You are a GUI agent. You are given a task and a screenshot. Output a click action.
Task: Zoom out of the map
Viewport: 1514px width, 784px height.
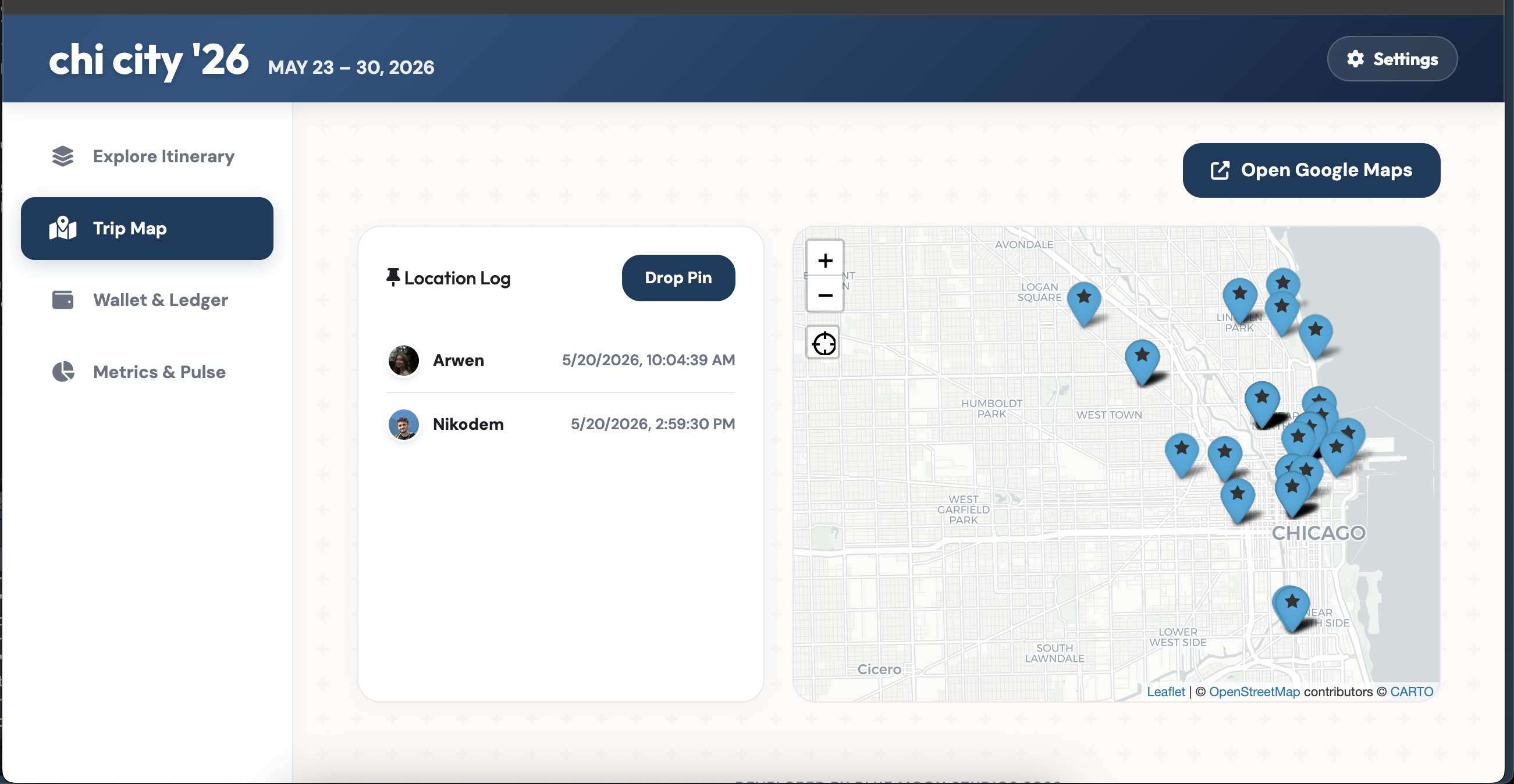tap(825, 295)
